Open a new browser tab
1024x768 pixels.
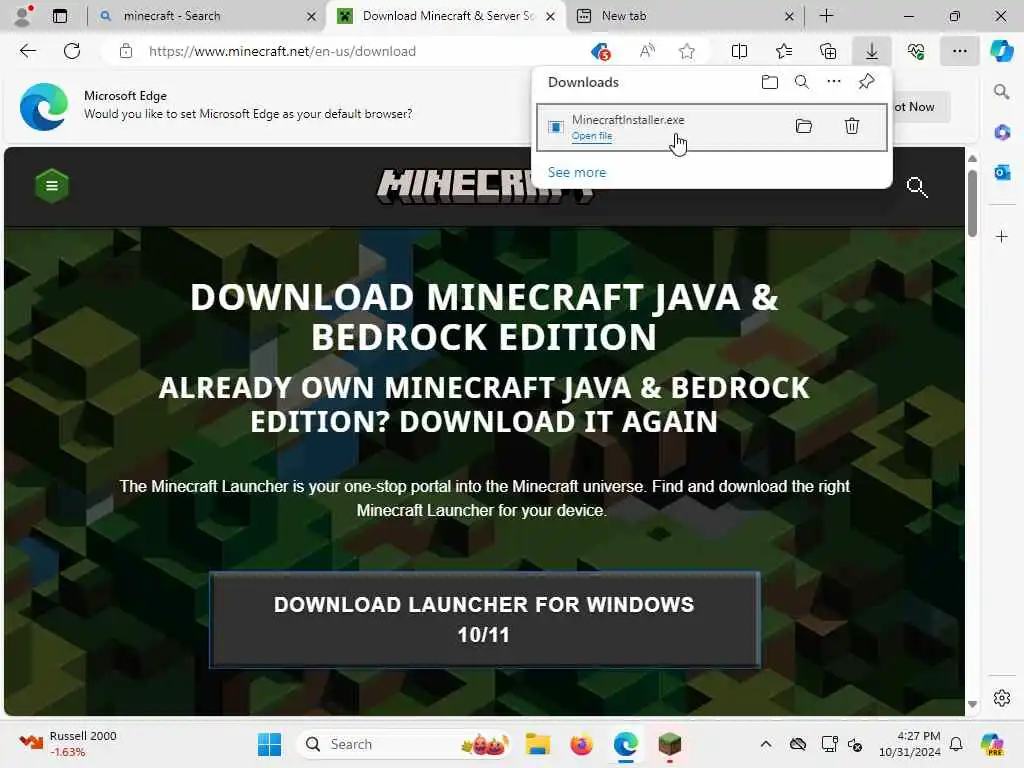(826, 16)
